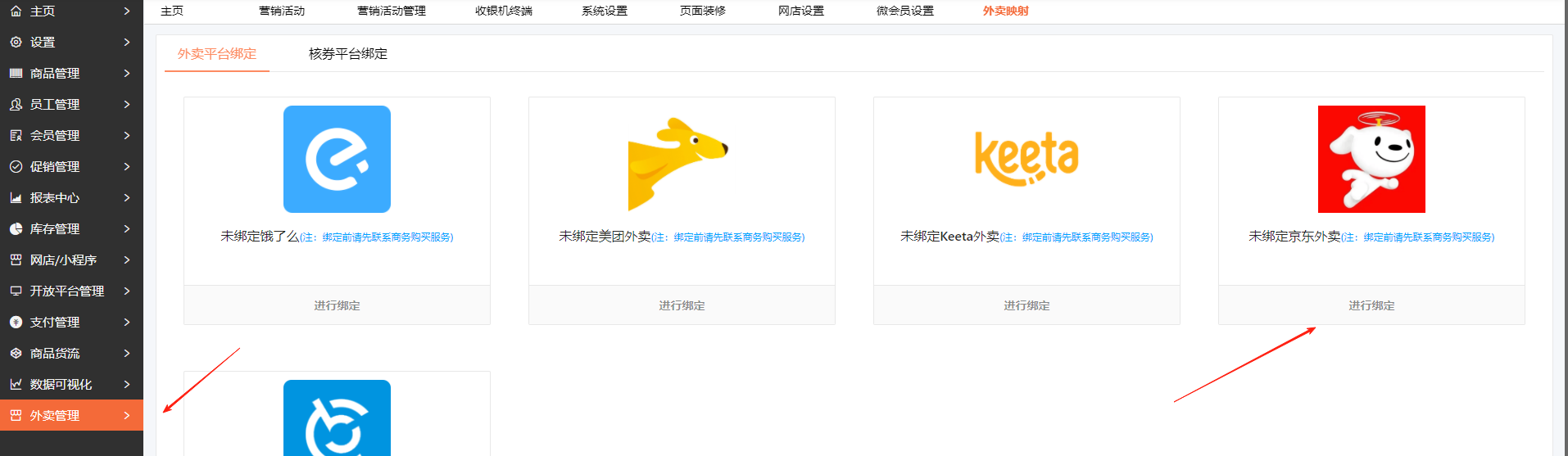1568x456 pixels.
Task: Open the 营销活动管理 top menu
Action: click(392, 11)
